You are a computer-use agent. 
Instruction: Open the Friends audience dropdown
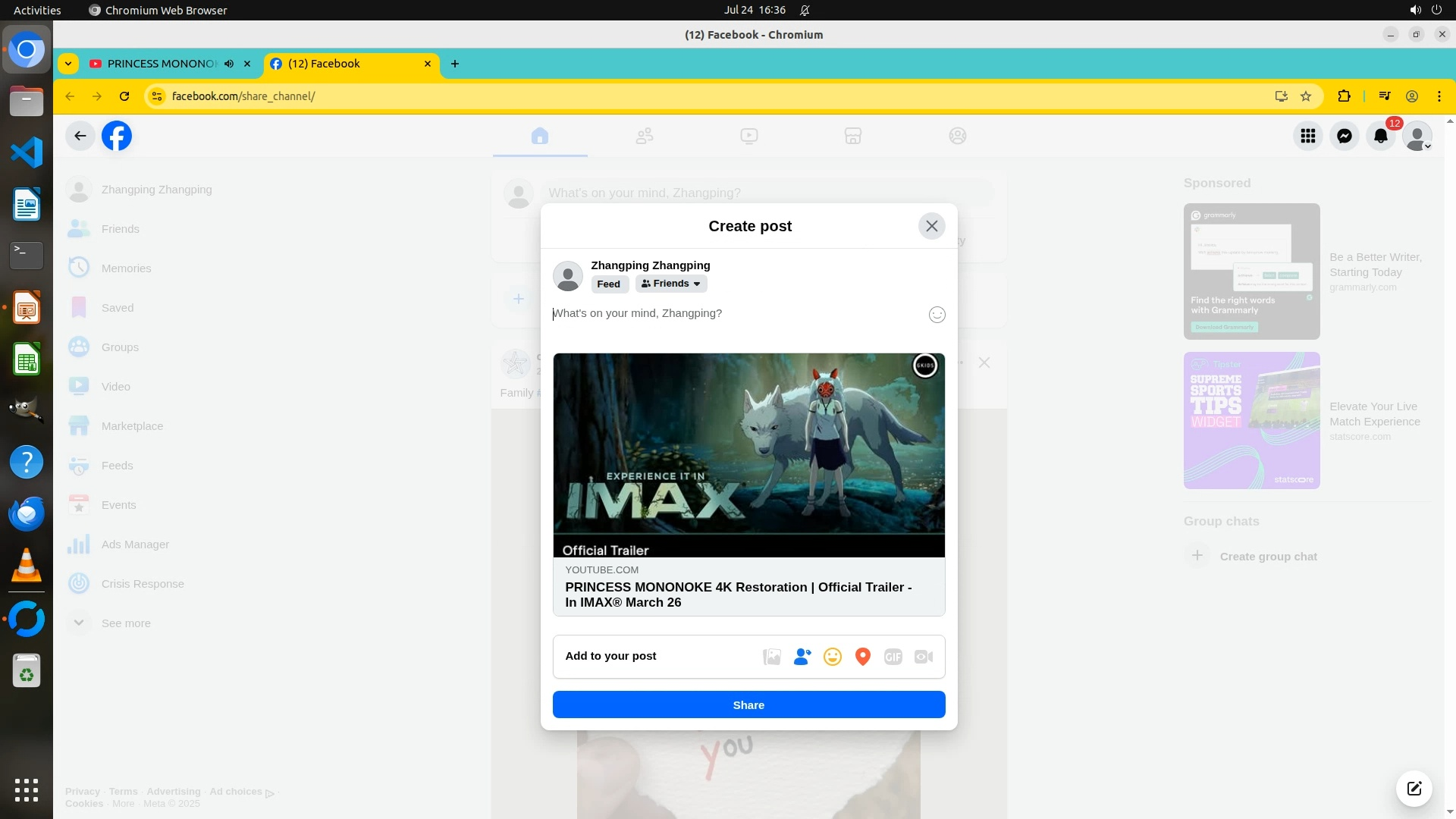[x=671, y=284]
